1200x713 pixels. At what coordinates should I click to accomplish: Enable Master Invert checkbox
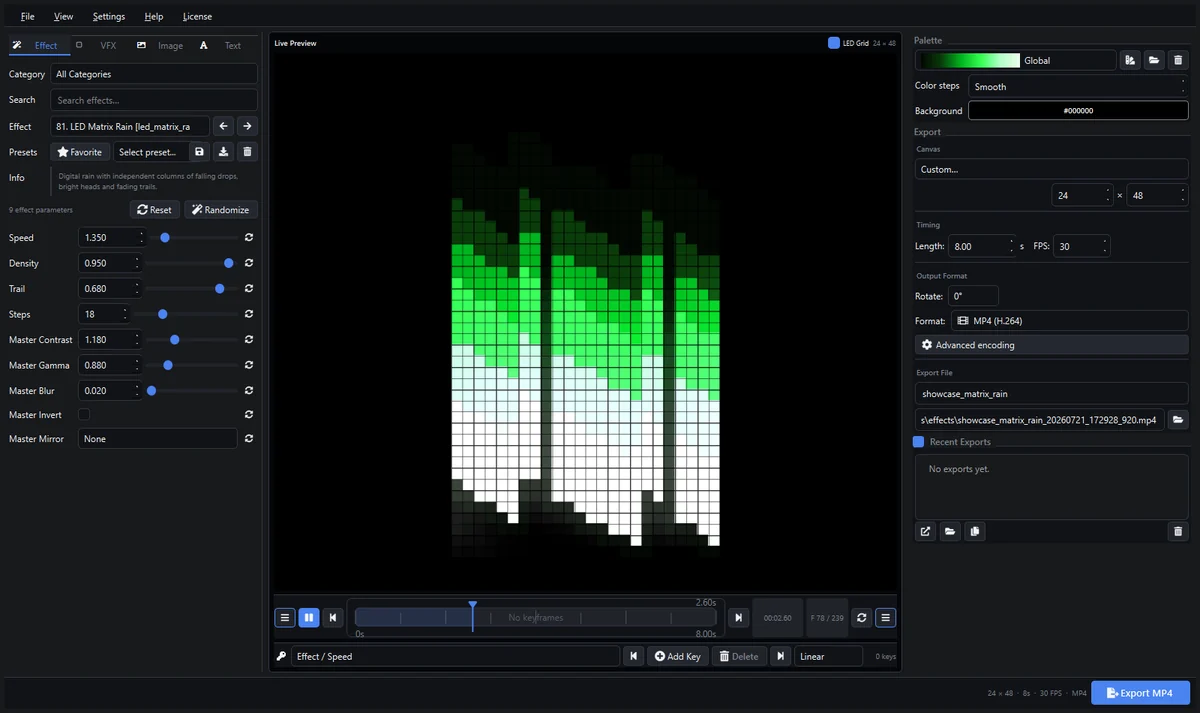pos(84,414)
